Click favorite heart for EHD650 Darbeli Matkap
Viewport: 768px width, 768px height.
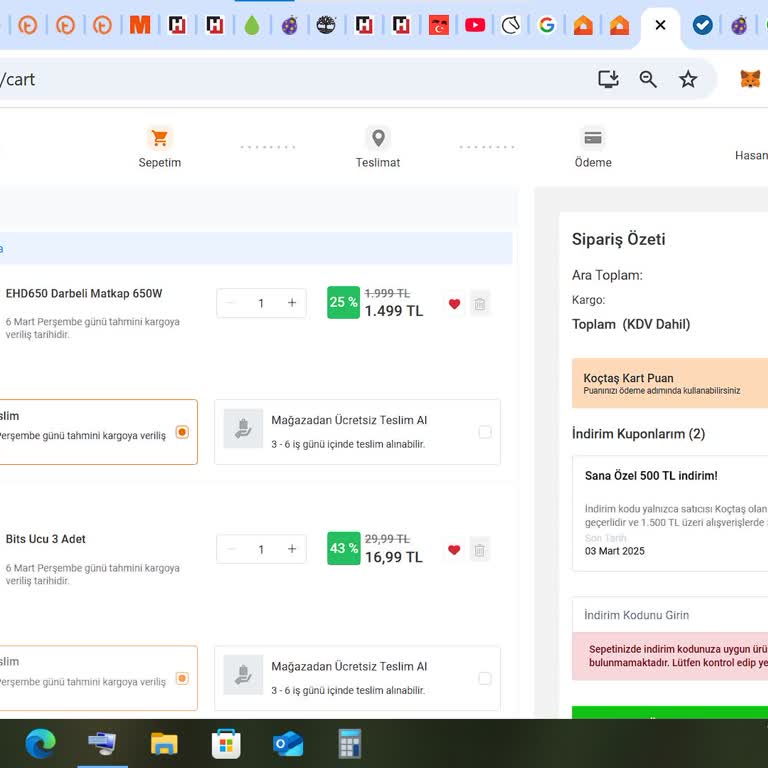pyautogui.click(x=454, y=304)
